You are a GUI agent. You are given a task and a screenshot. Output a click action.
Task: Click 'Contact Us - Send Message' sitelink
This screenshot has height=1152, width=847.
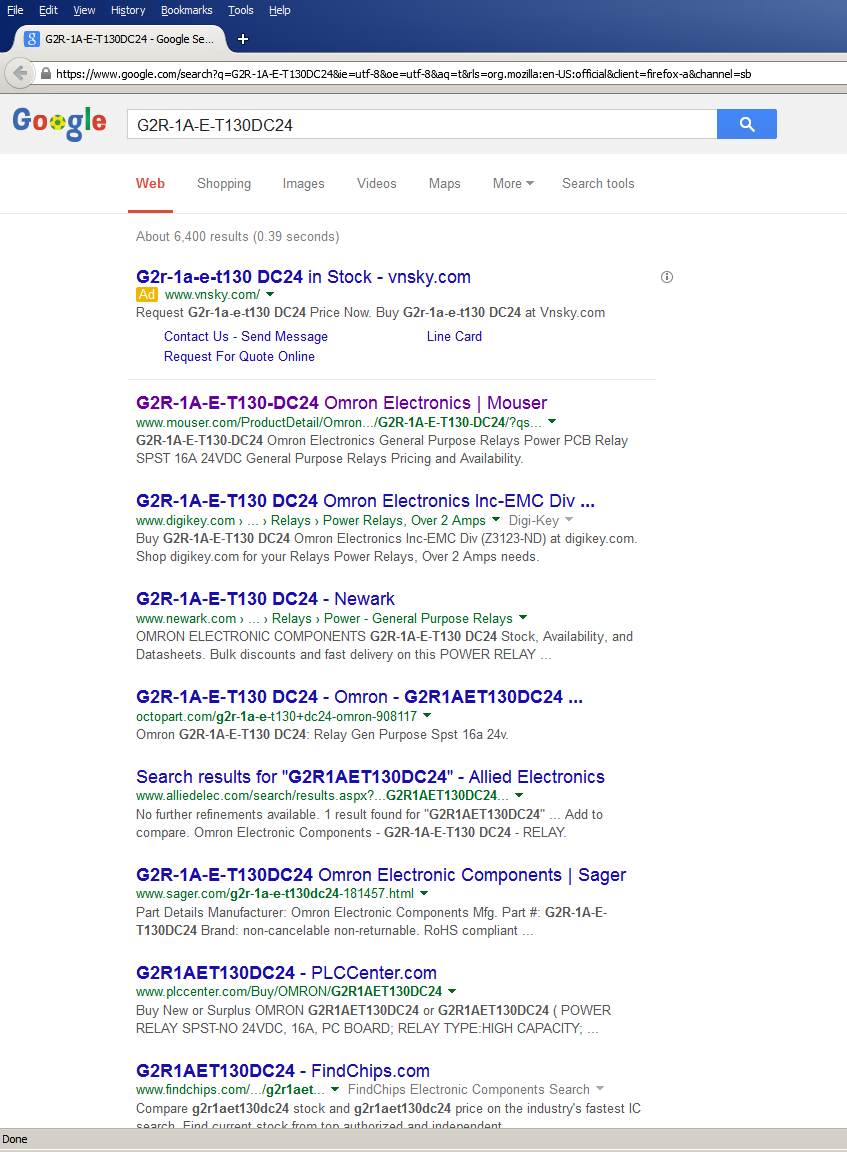(x=245, y=336)
